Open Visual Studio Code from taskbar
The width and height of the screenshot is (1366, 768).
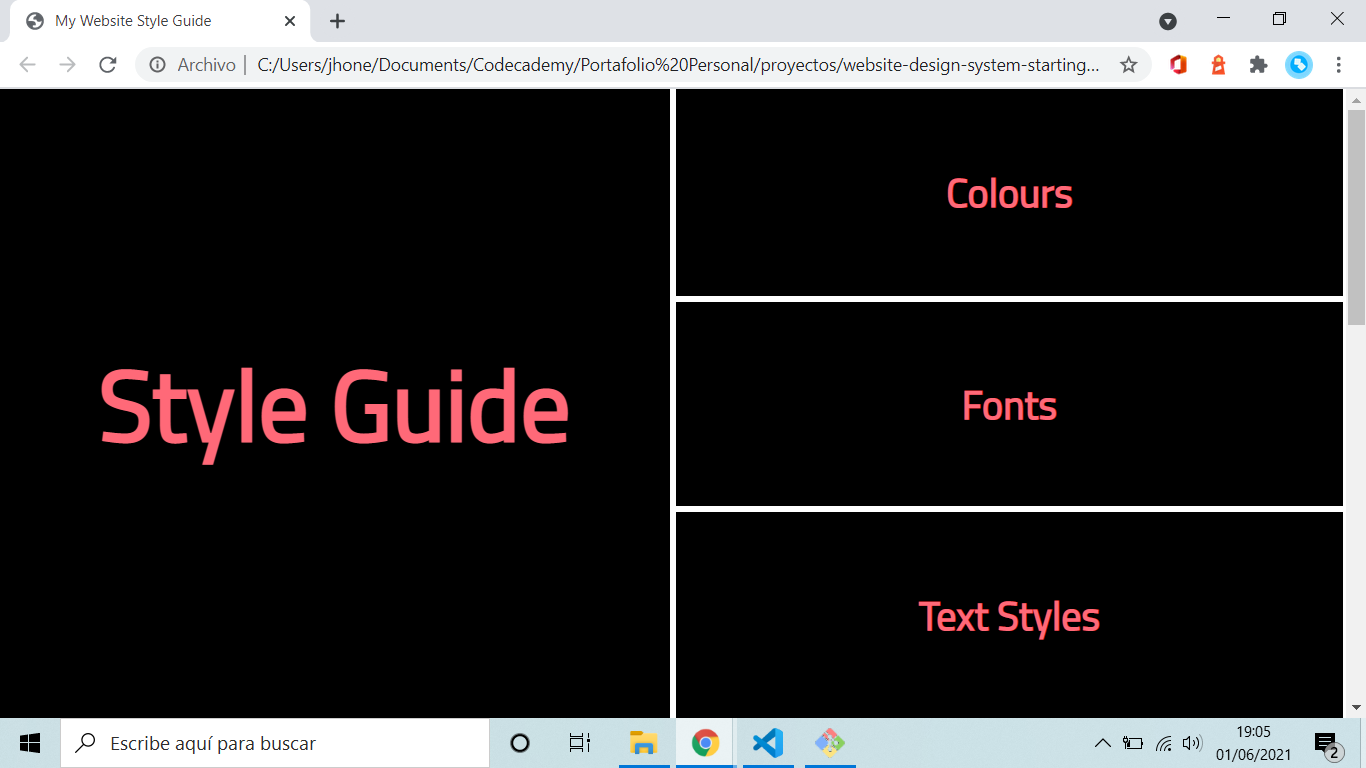point(768,743)
